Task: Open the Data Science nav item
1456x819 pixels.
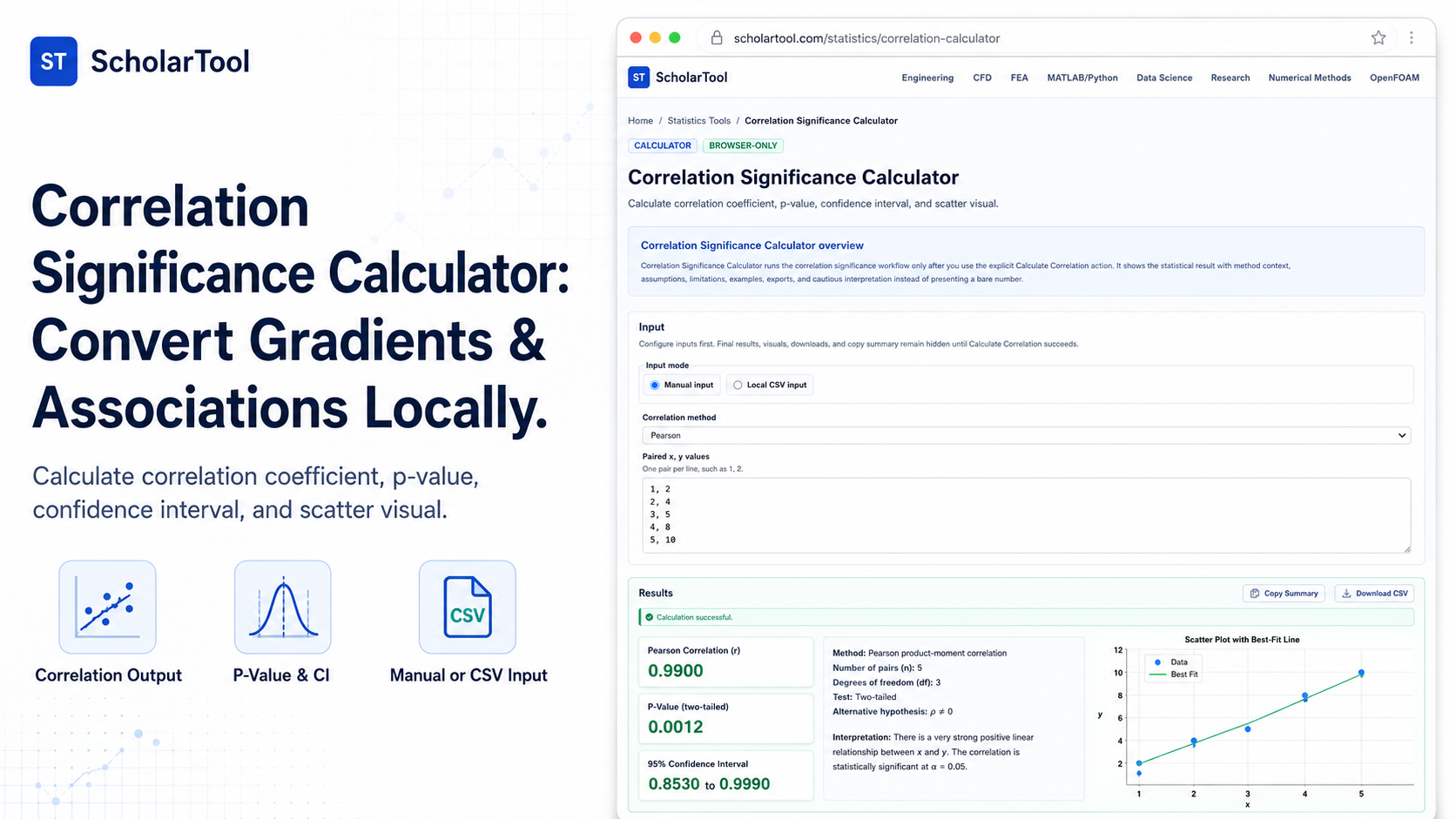Action: coord(1164,77)
